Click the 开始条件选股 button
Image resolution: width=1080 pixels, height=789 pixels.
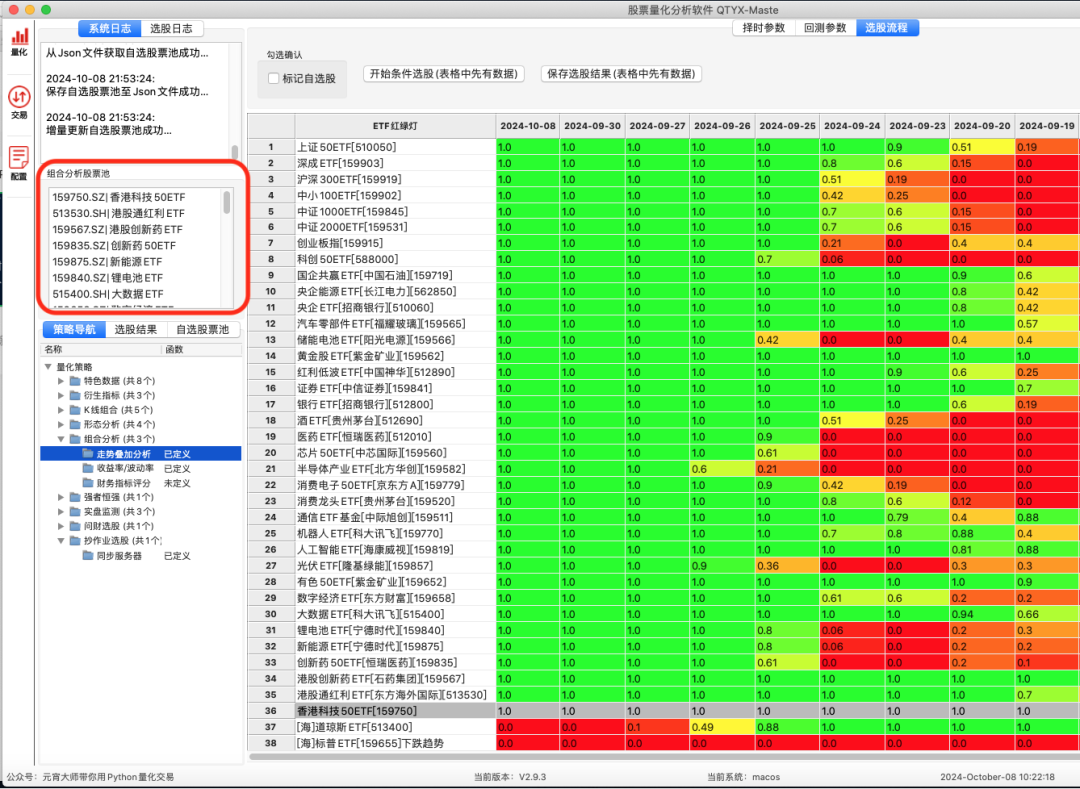tap(444, 74)
